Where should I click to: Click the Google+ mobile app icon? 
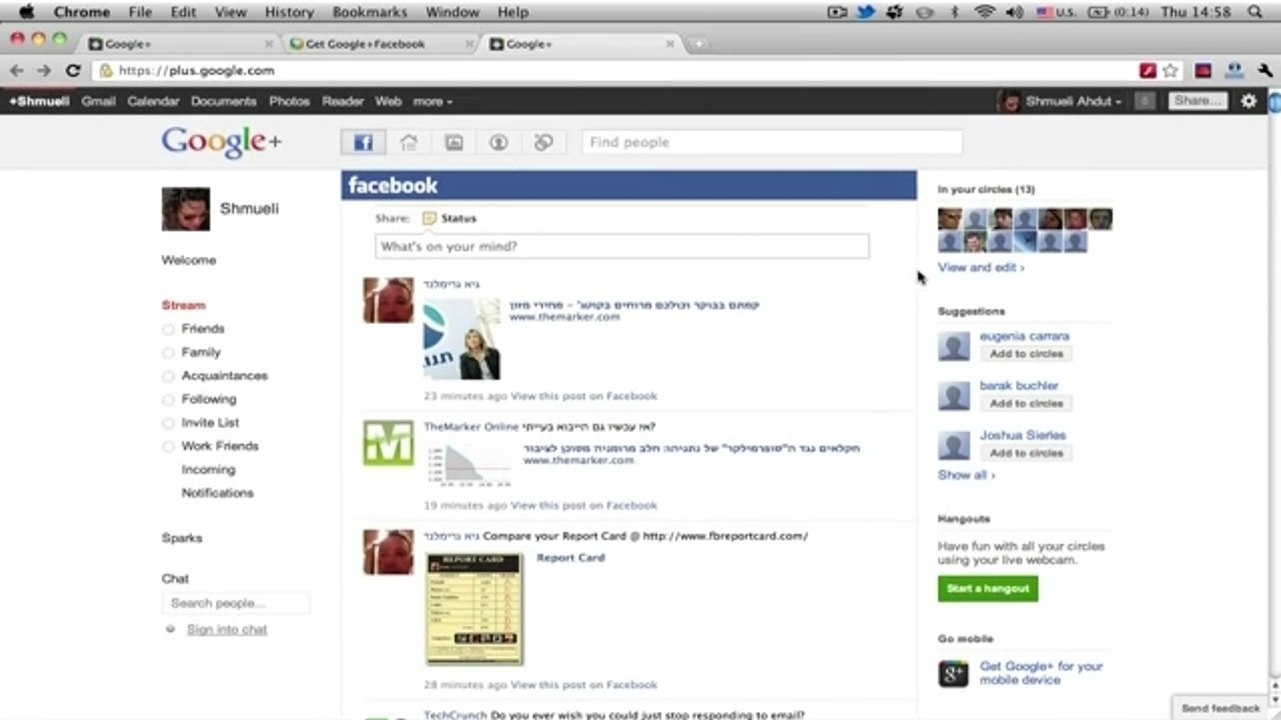pos(953,674)
